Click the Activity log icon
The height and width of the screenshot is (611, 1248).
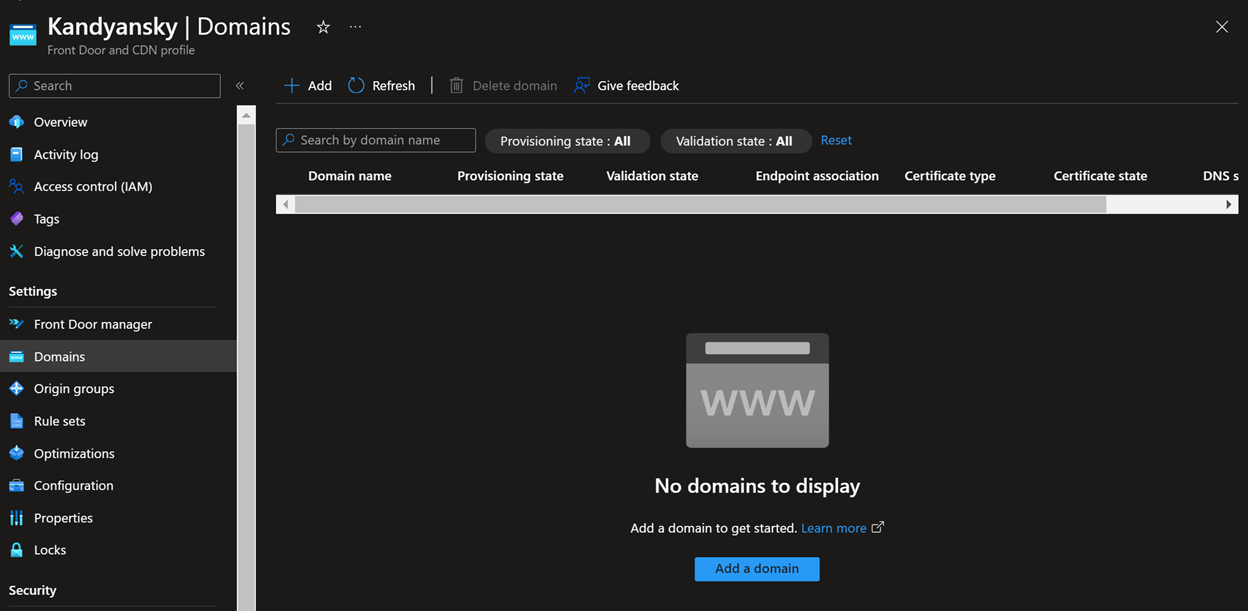pyautogui.click(x=16, y=154)
